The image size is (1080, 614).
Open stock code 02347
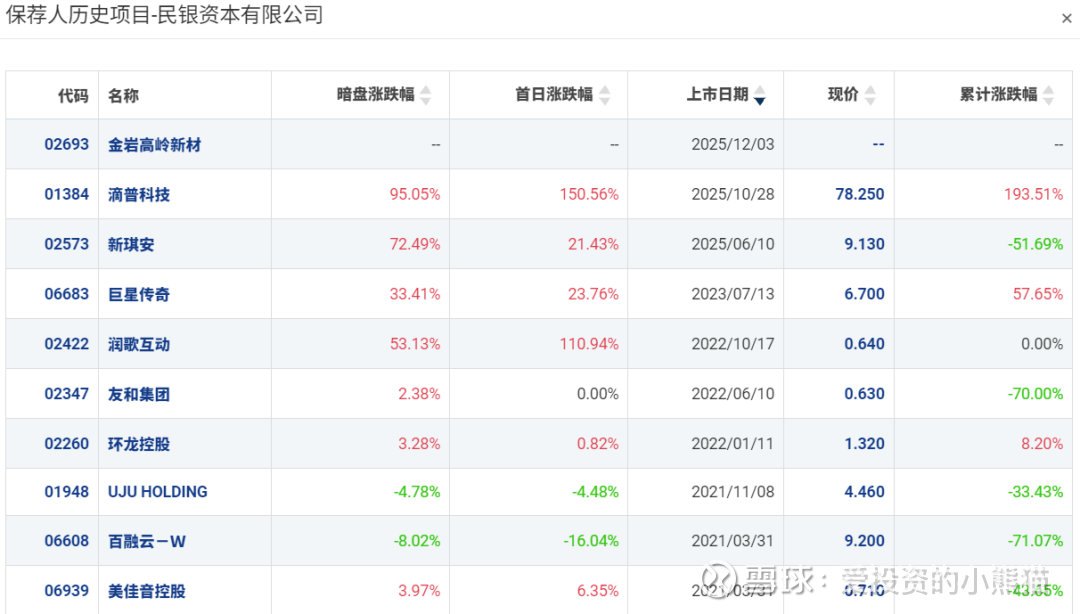coord(67,393)
